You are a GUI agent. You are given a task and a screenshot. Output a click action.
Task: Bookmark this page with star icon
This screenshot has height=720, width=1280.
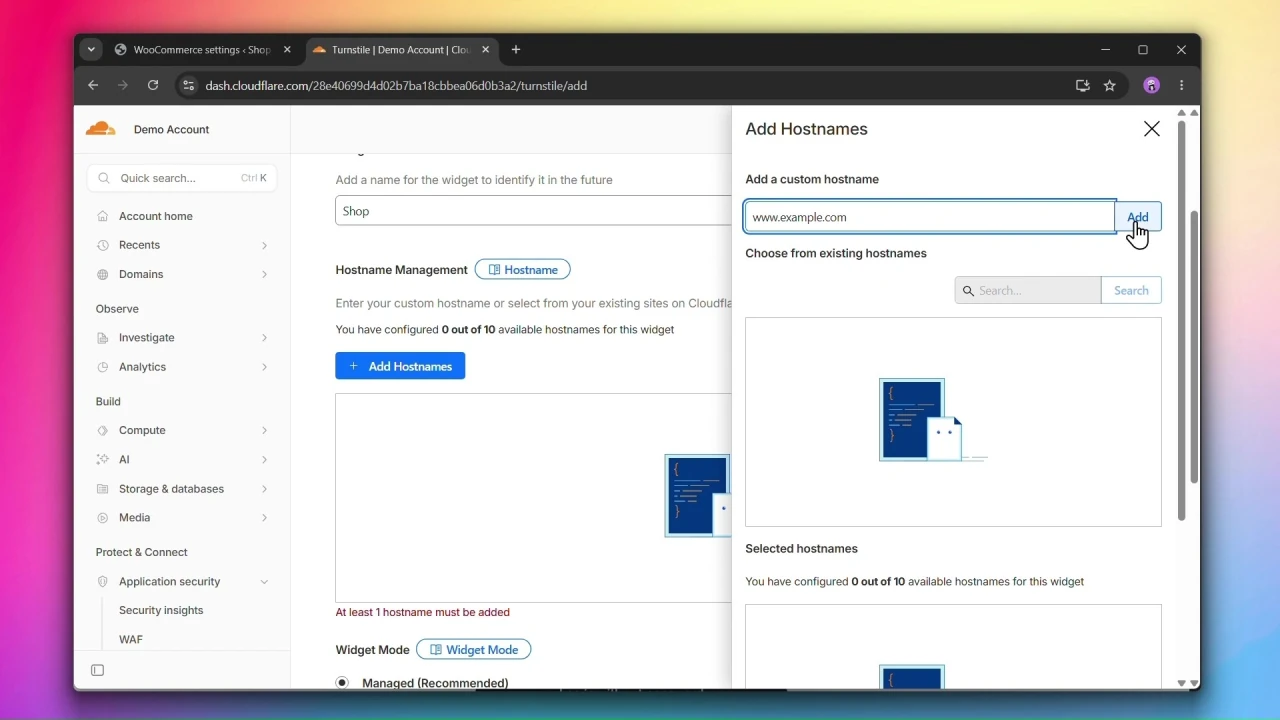coord(1109,85)
